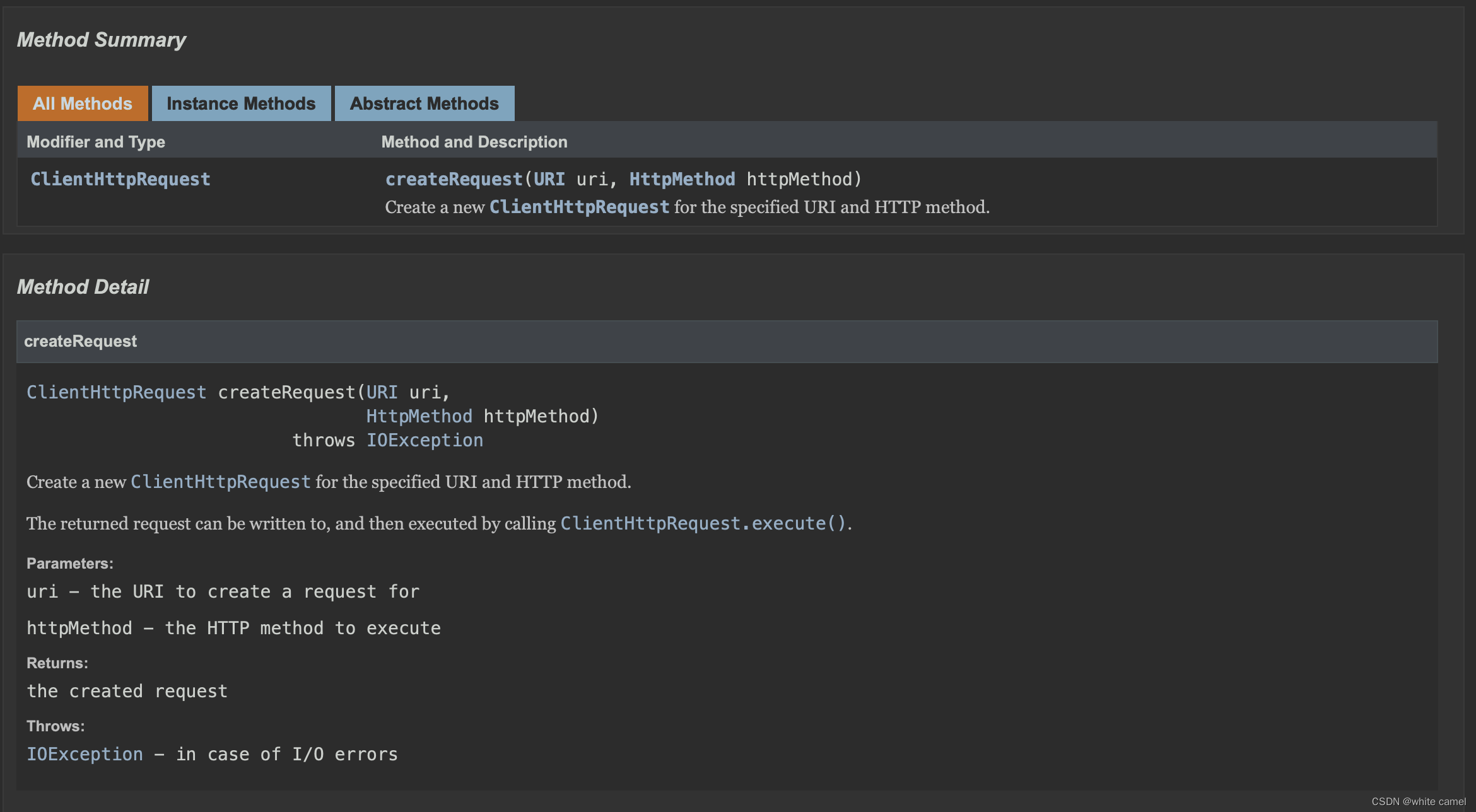Open createRequest method link in summary table

454,179
